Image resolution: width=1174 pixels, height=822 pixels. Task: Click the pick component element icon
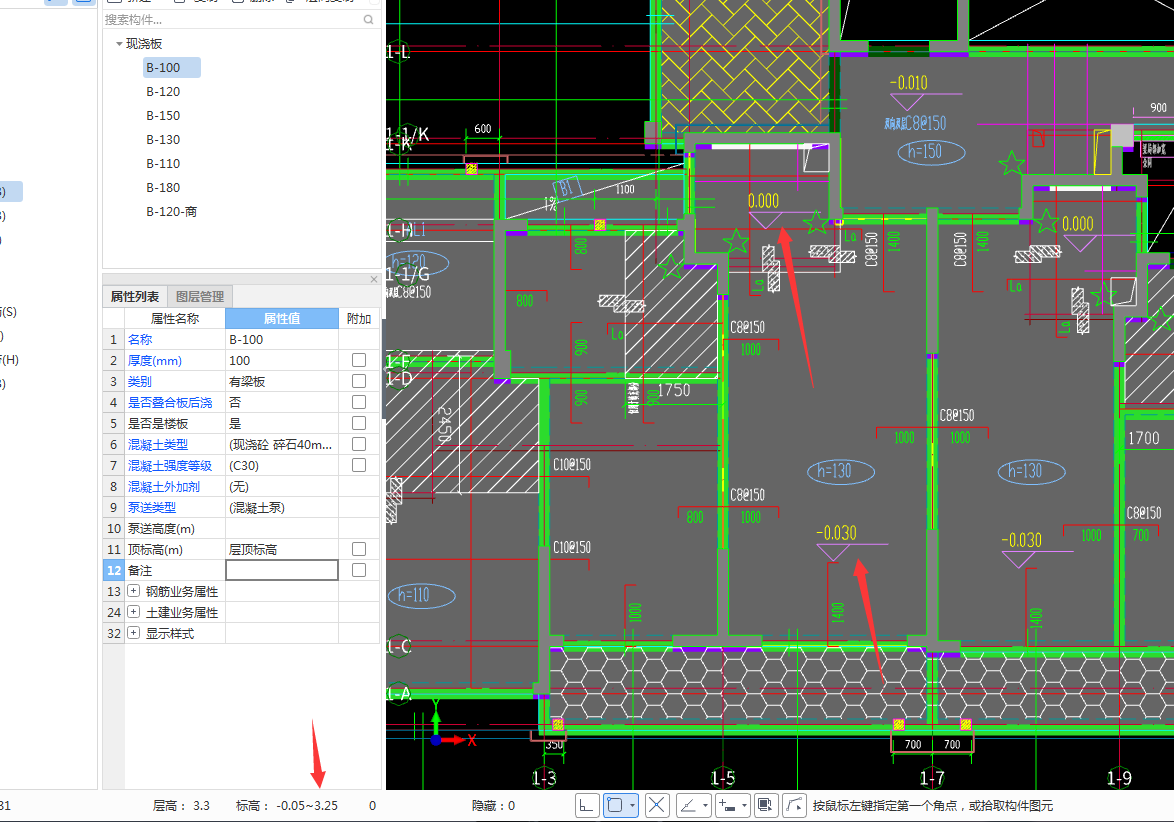click(766, 805)
